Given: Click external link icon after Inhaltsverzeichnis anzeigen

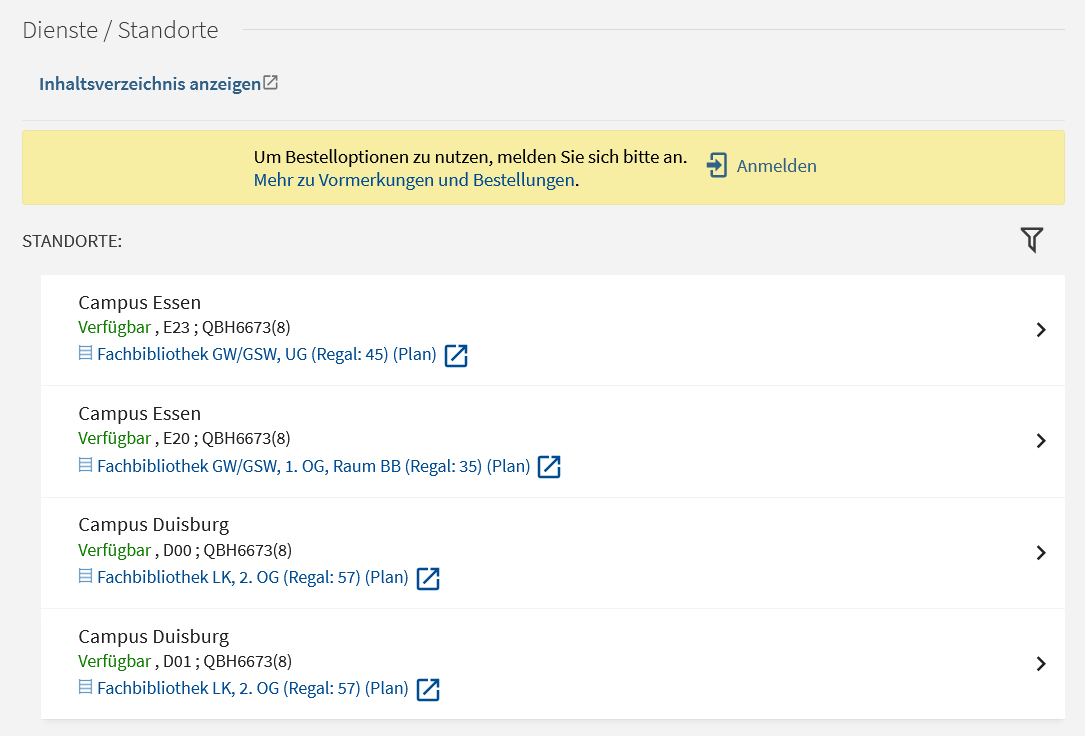Looking at the screenshot, I should coord(271,83).
